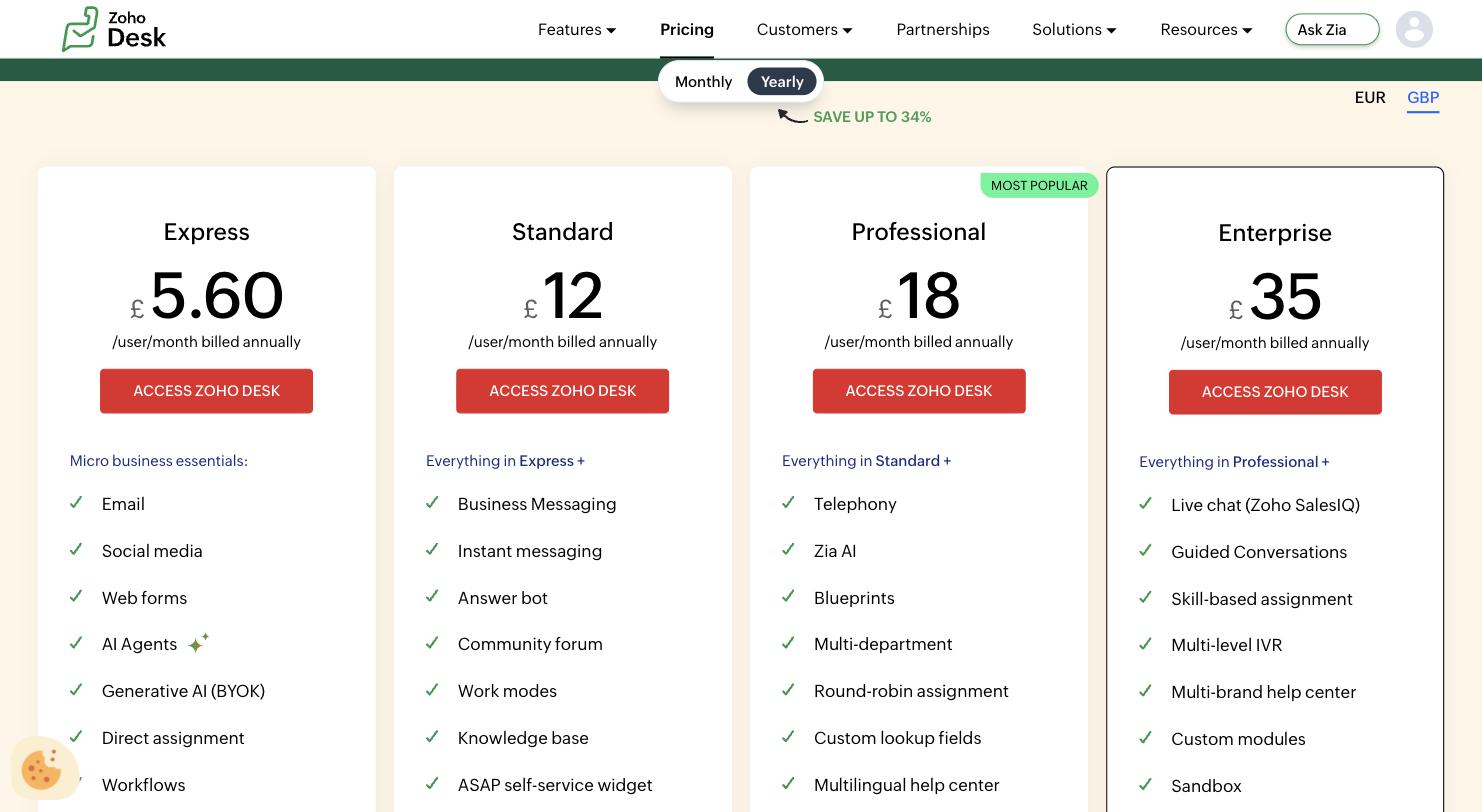Click the Multi-department feature
Image resolution: width=1482 pixels, height=812 pixels.
point(883,644)
